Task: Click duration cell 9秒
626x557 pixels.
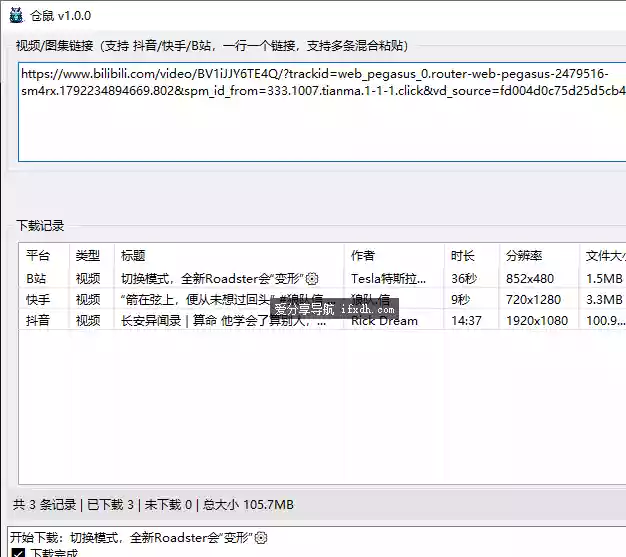Action: (x=461, y=299)
